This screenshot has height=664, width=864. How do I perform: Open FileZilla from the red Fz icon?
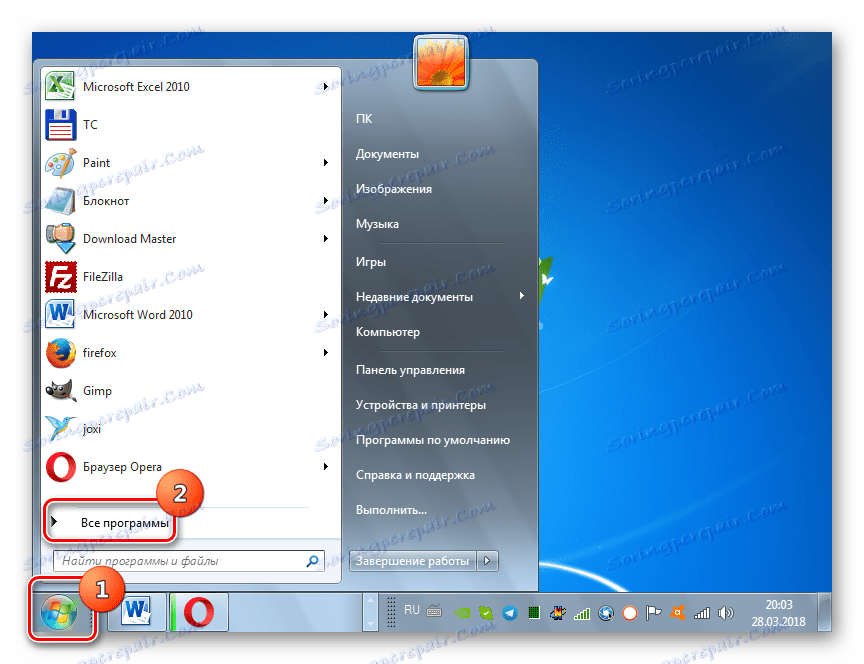coord(61,277)
